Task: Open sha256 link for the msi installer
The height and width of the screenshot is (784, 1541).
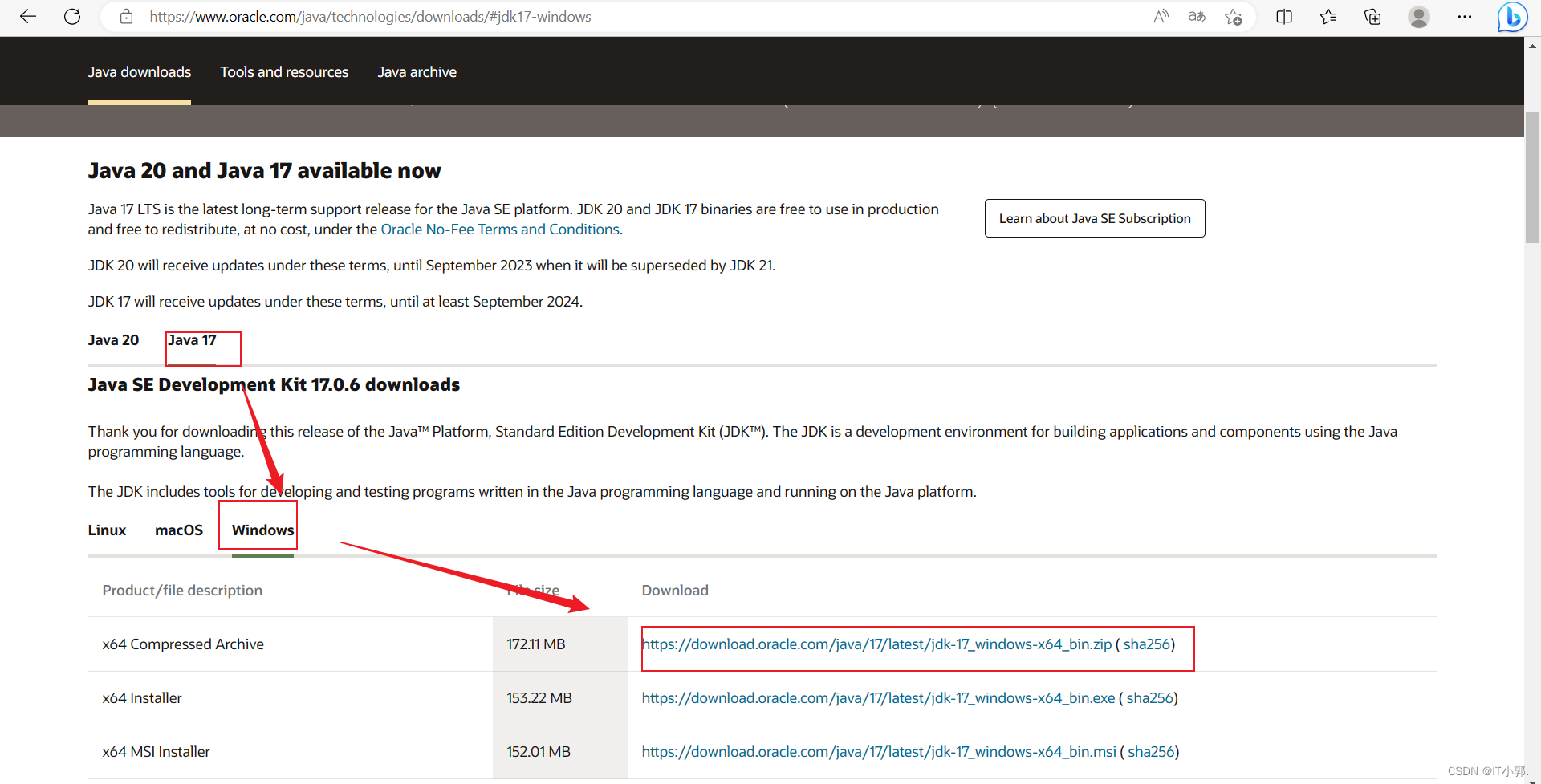Action: (x=1151, y=752)
